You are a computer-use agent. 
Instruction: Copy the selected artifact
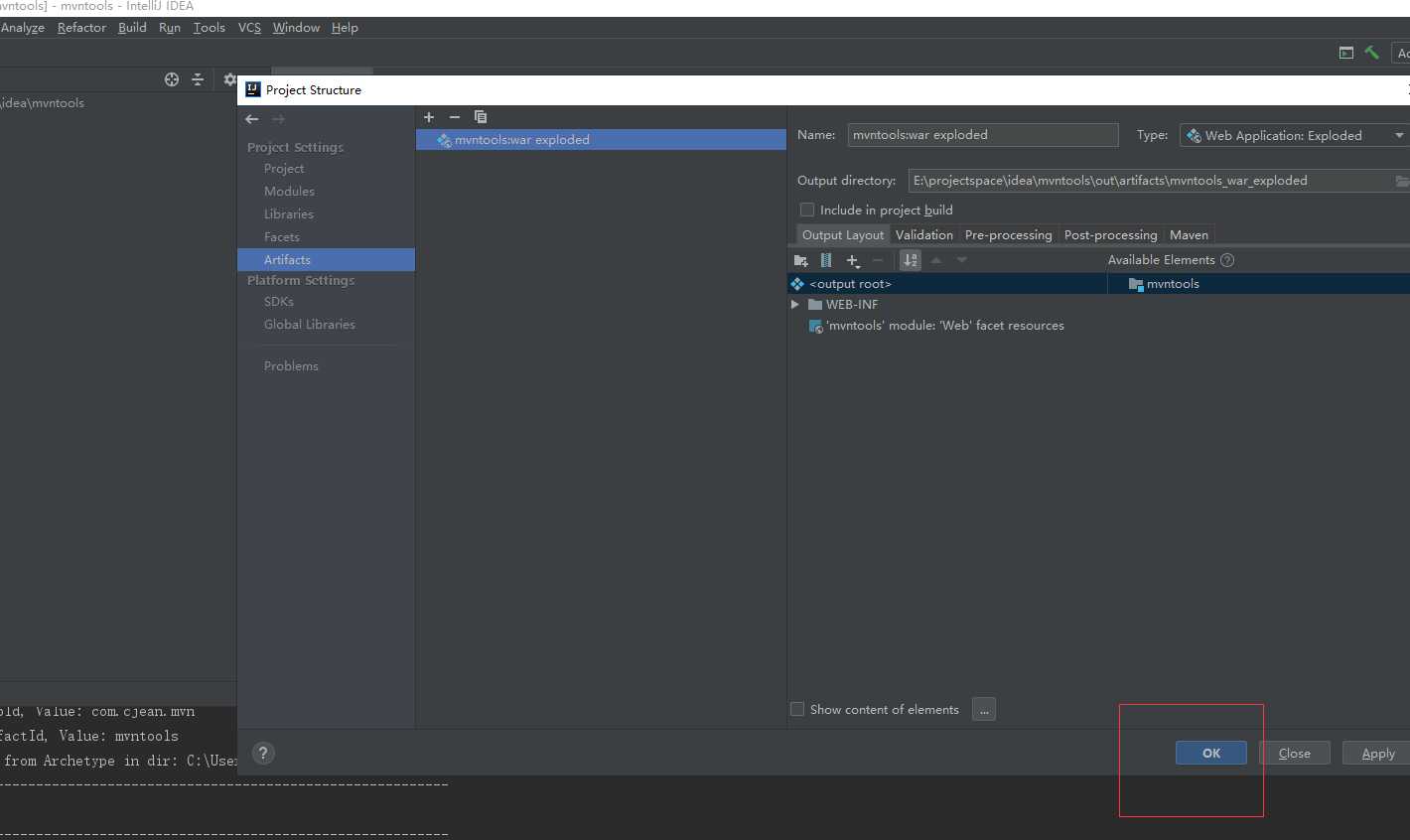pyautogui.click(x=481, y=117)
